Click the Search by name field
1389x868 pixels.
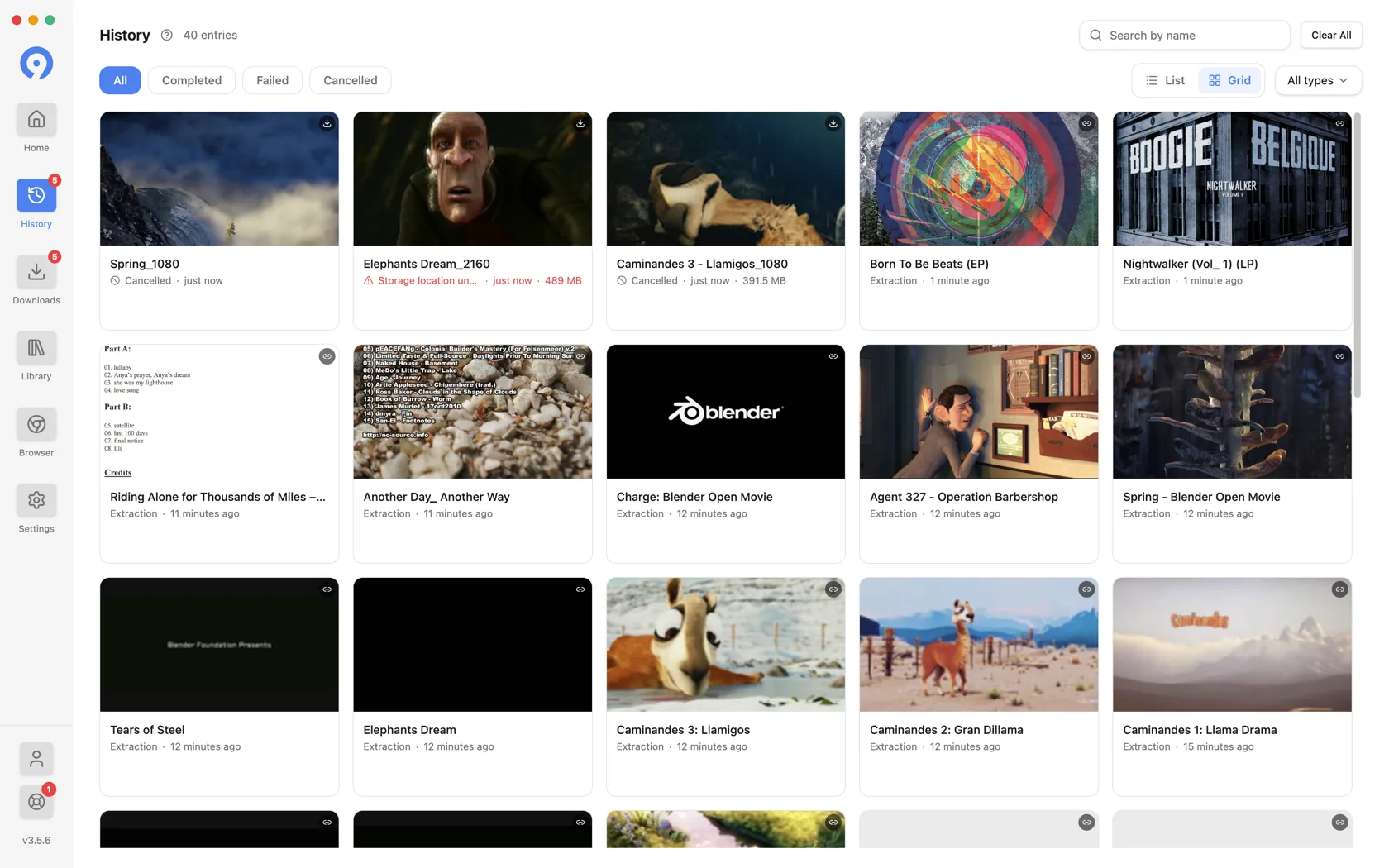[x=1185, y=35]
